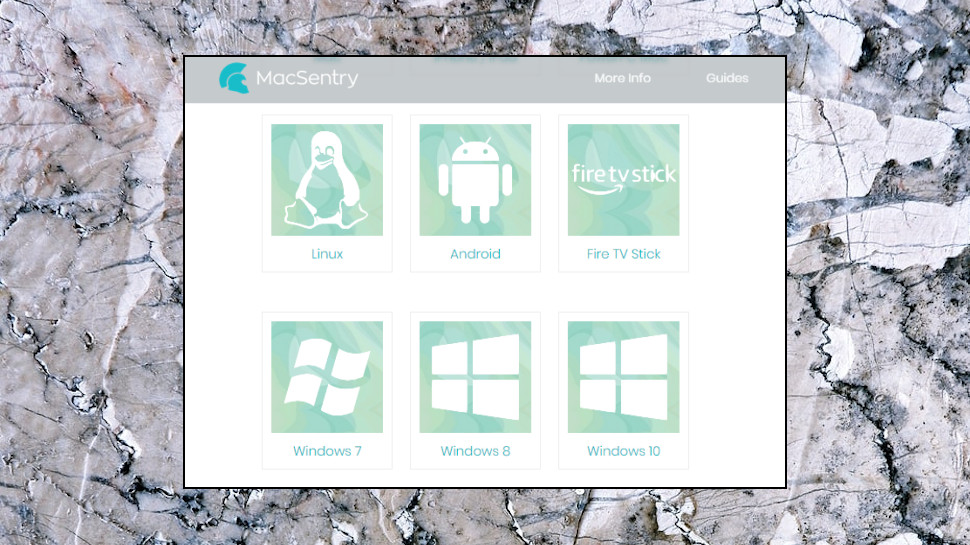The image size is (970, 545).
Task: Follow the Fire TV Stick text link
Action: [624, 254]
